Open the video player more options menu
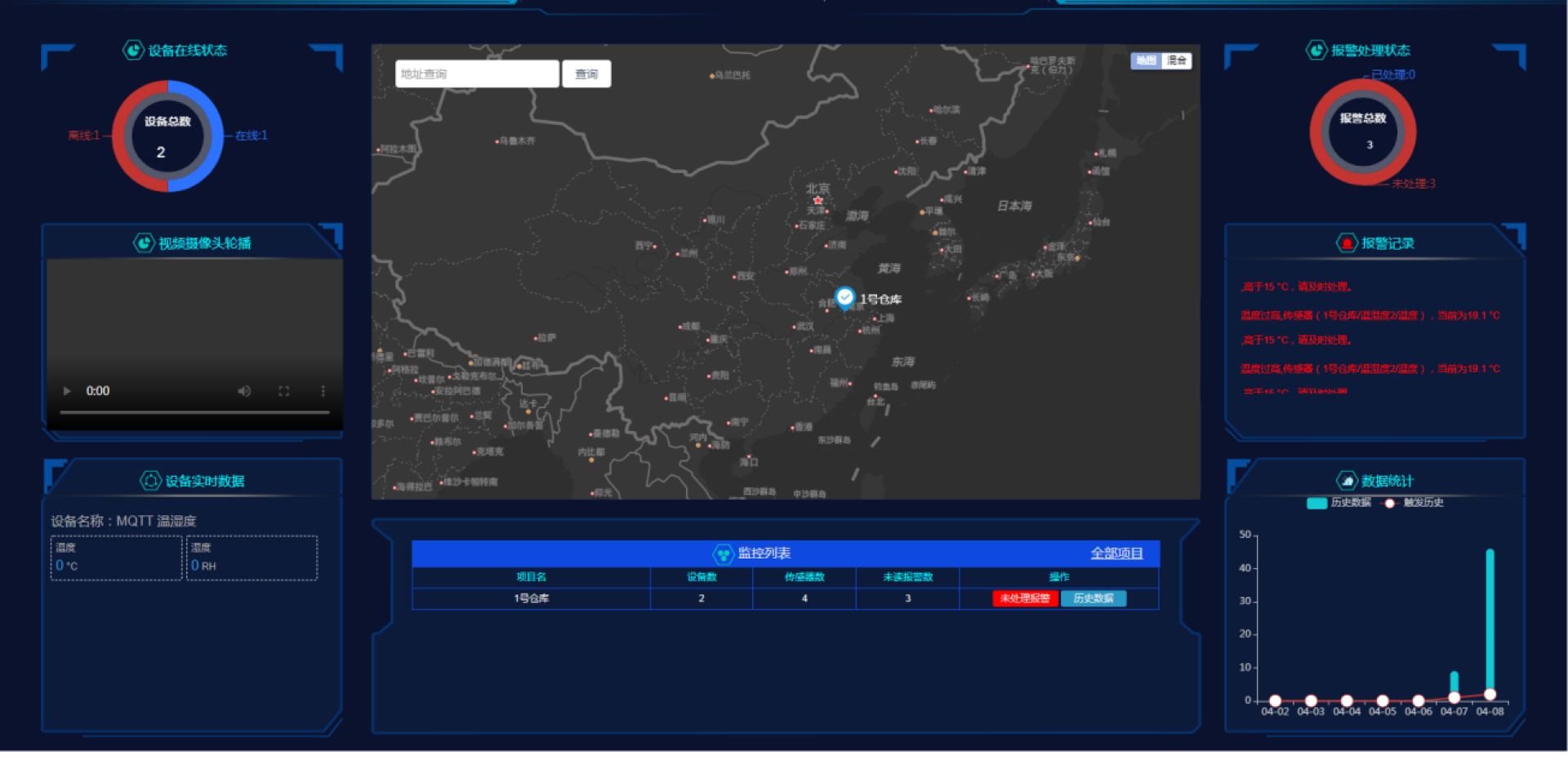1568x765 pixels. 323,391
